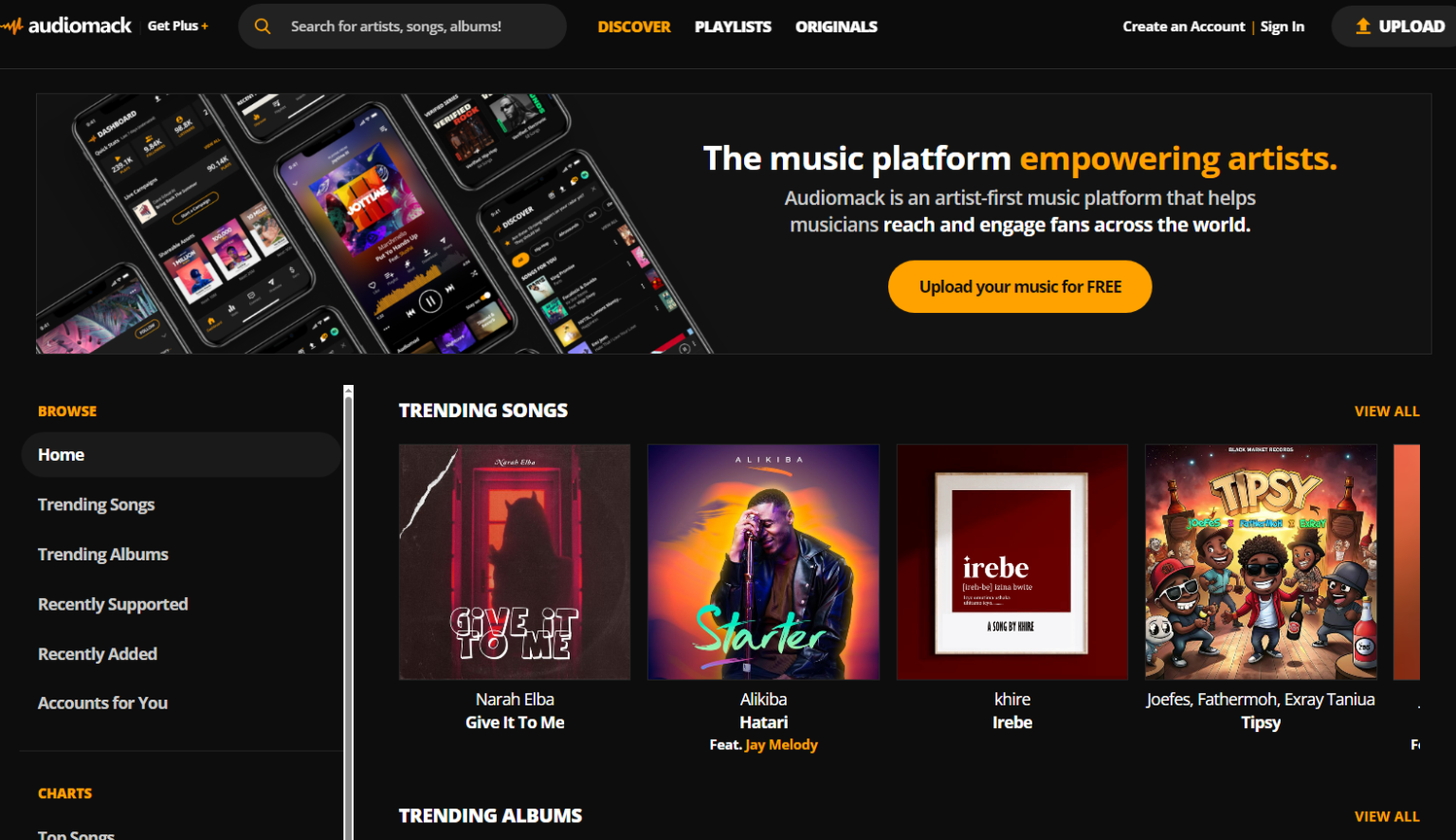Open Recently Supported in sidebar
This screenshot has width=1456, height=840.
[x=113, y=604]
